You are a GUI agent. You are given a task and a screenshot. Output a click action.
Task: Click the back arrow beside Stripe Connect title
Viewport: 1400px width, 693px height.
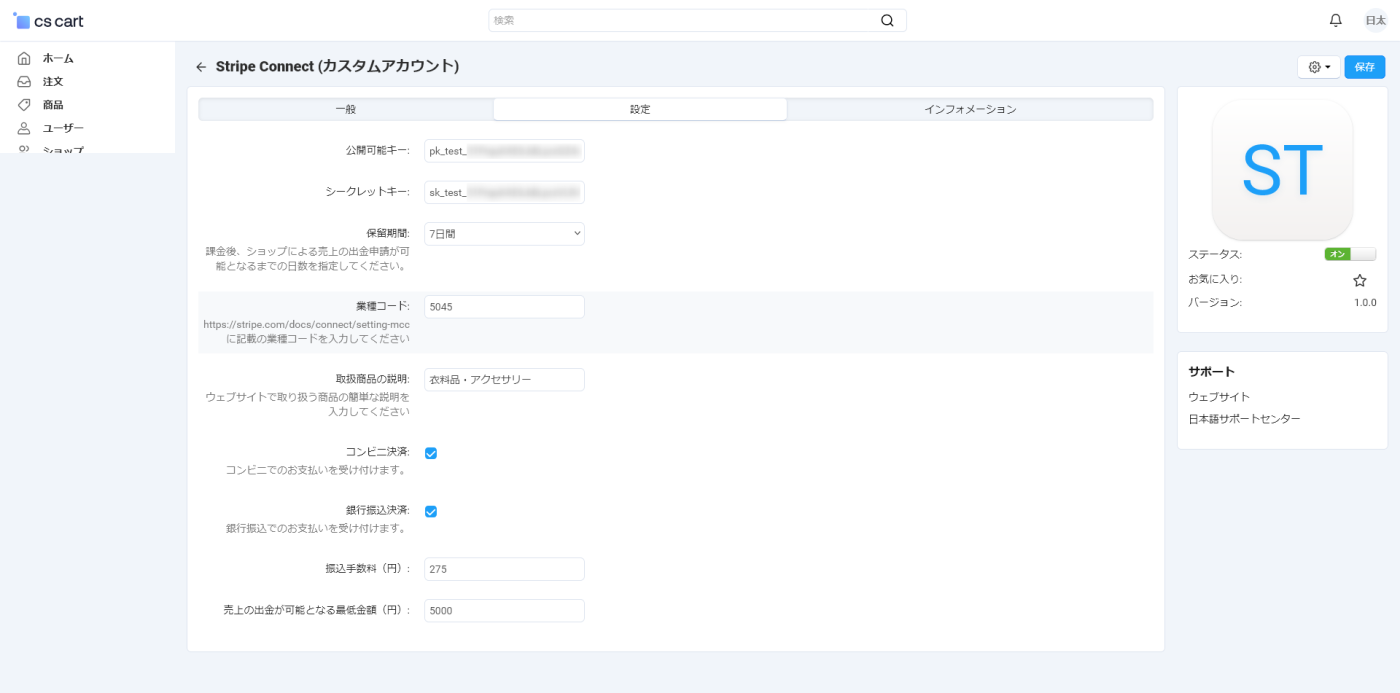pyautogui.click(x=201, y=67)
